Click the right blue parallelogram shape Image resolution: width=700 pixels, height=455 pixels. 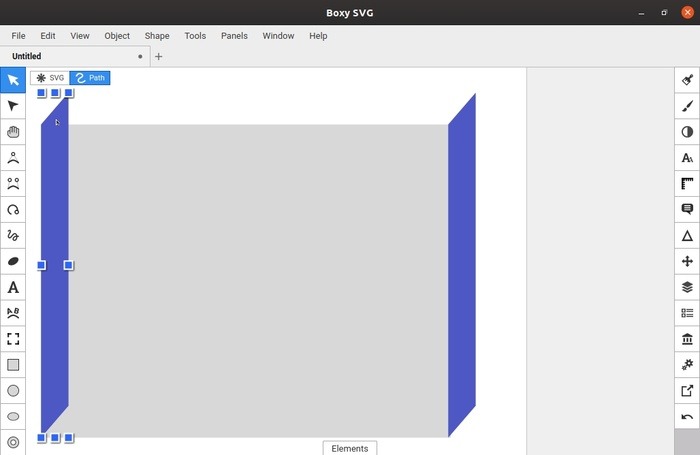(462, 266)
